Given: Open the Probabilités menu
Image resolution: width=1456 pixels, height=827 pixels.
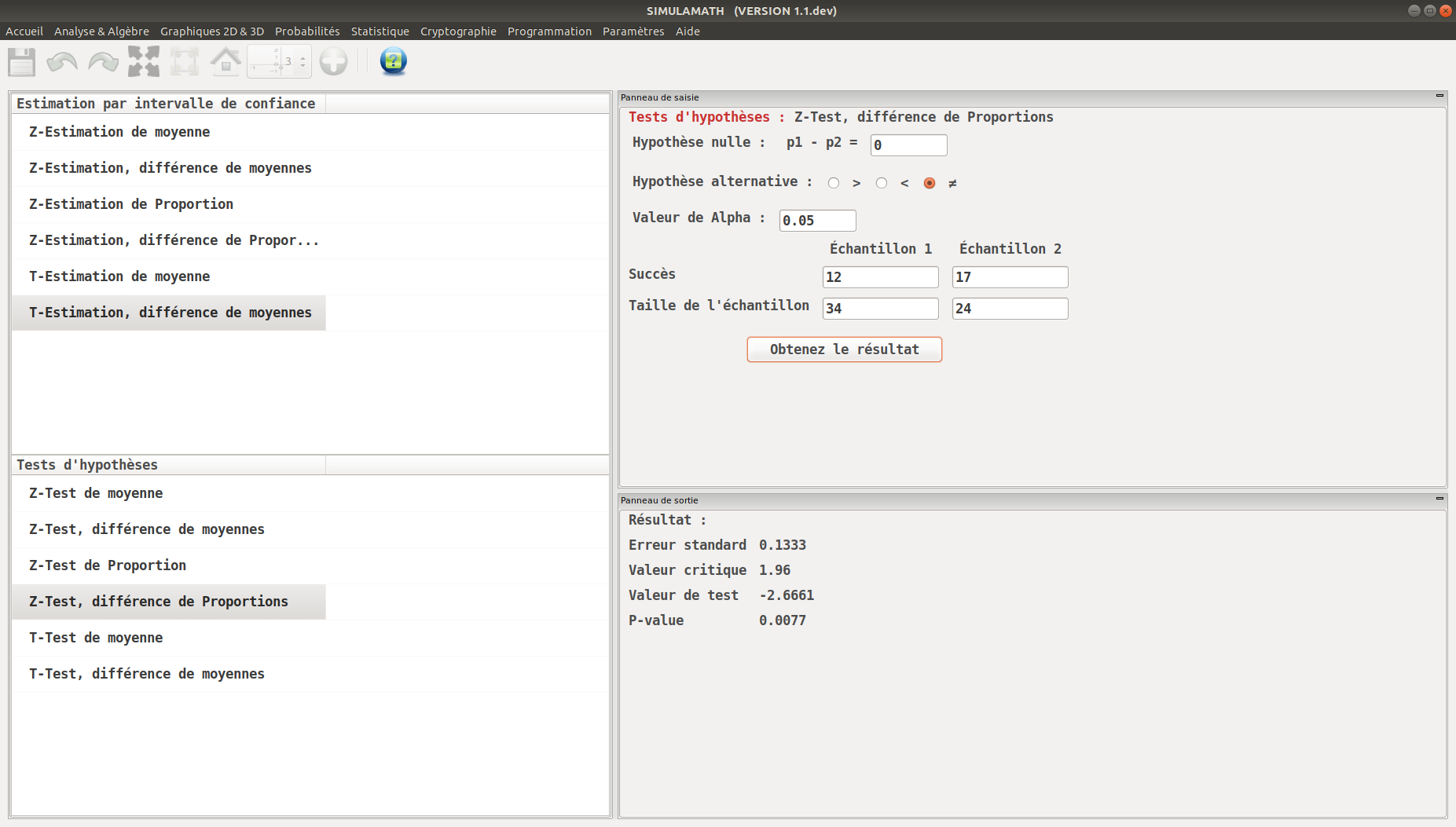Looking at the screenshot, I should 307,31.
